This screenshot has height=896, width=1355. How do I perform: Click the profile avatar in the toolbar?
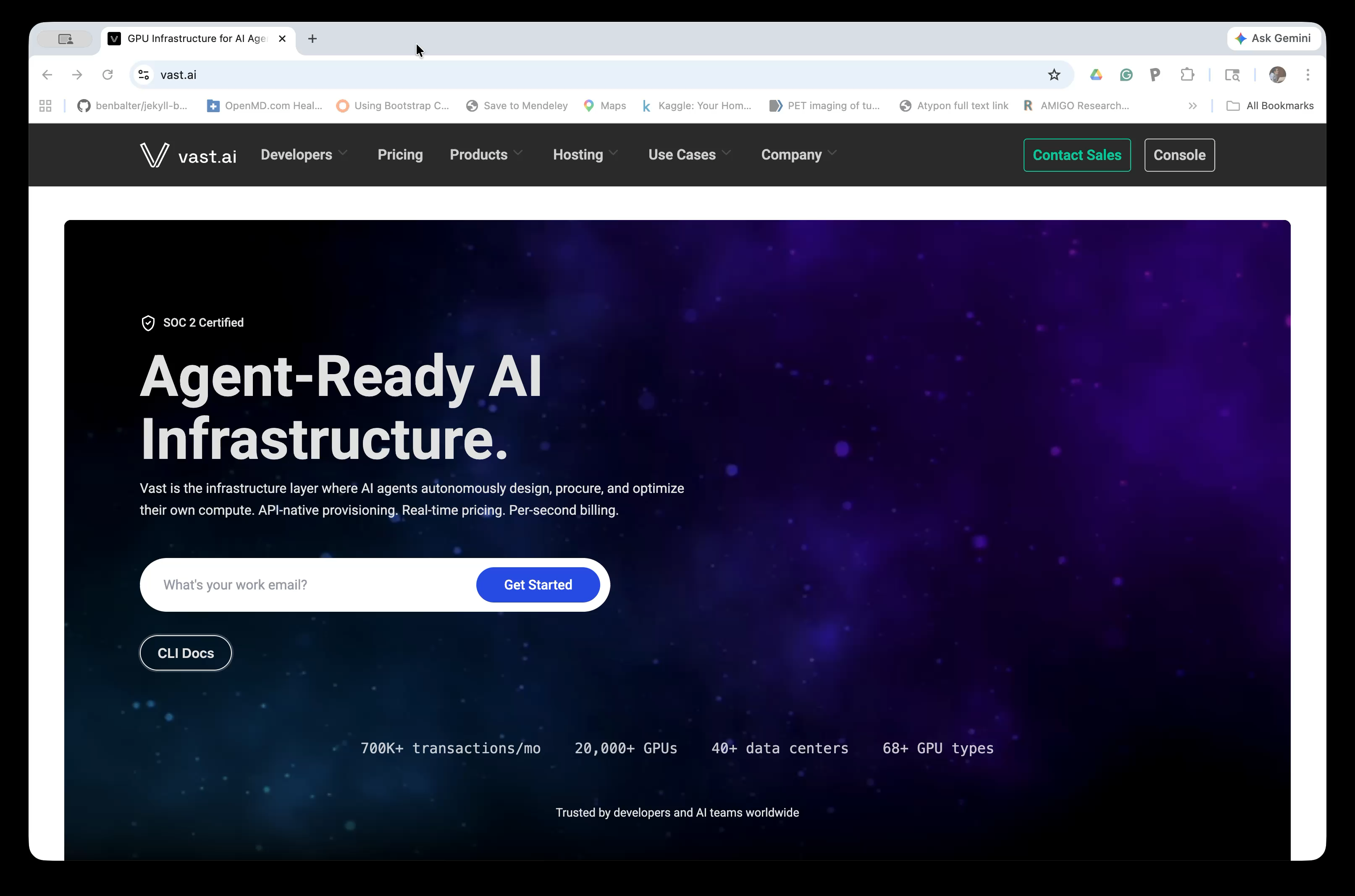coord(1276,75)
